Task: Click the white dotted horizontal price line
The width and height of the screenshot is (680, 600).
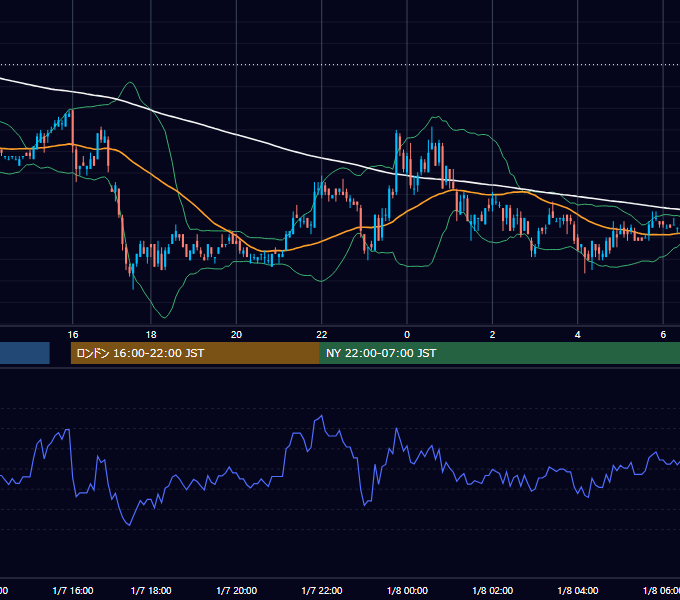Action: [340, 65]
